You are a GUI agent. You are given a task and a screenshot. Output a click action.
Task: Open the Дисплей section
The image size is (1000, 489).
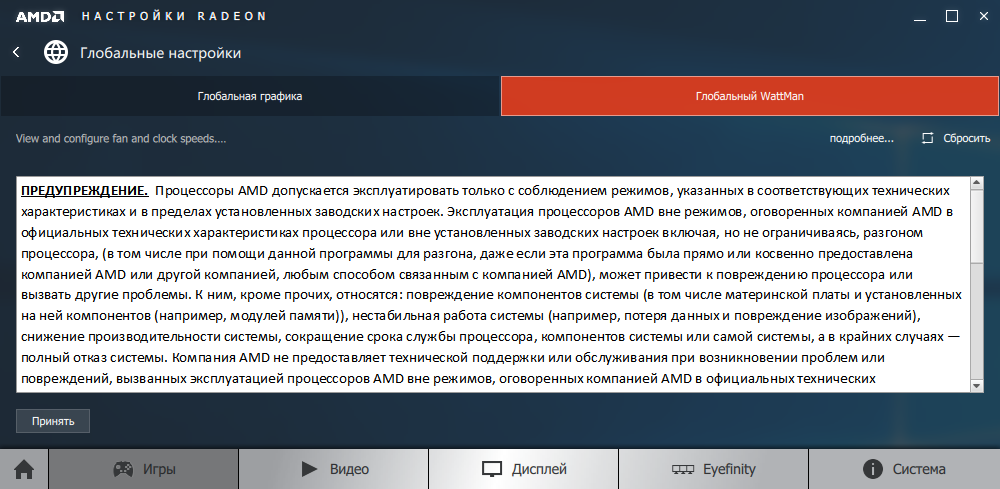524,470
